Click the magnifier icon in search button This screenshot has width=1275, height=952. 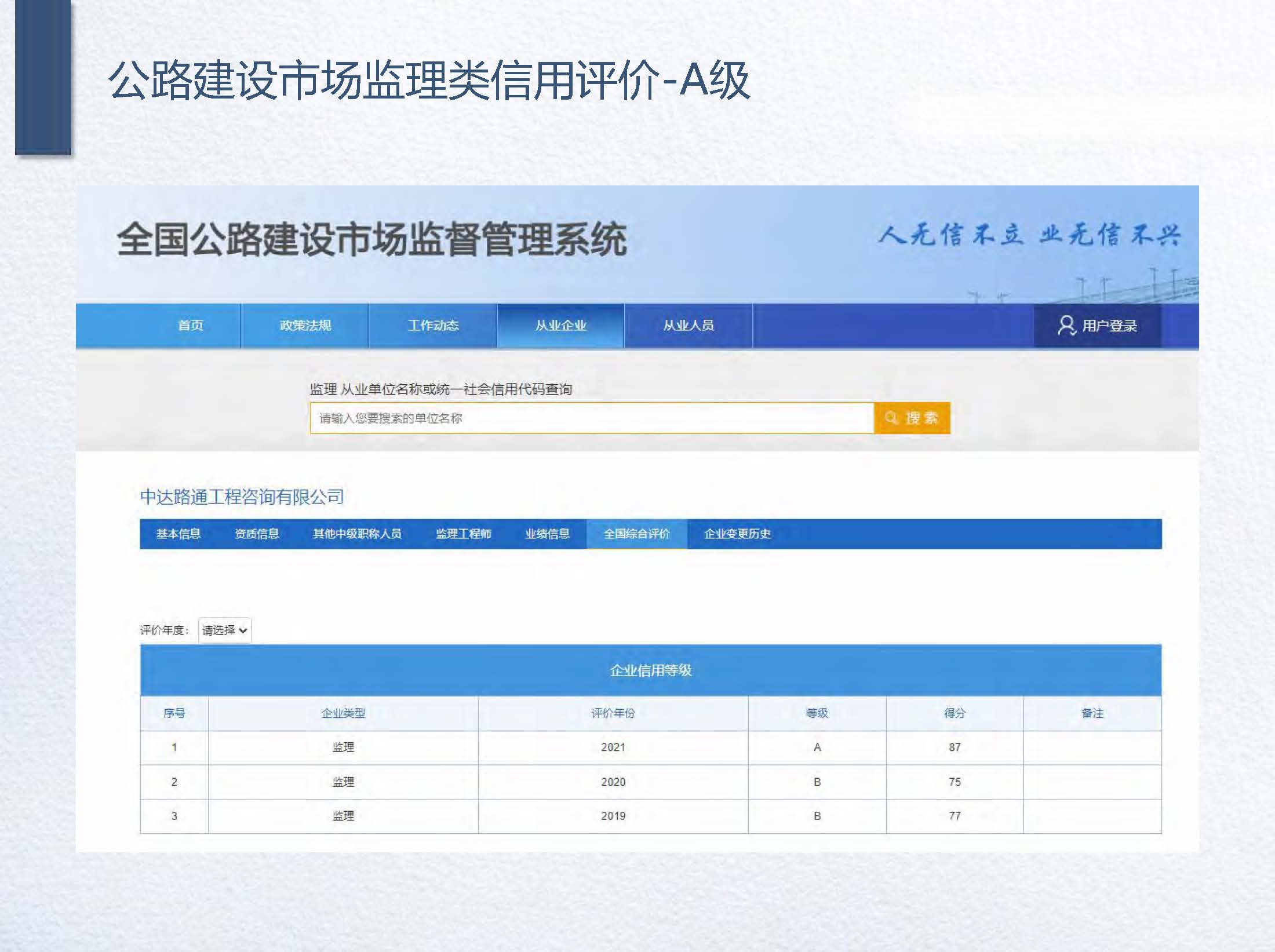click(891, 418)
